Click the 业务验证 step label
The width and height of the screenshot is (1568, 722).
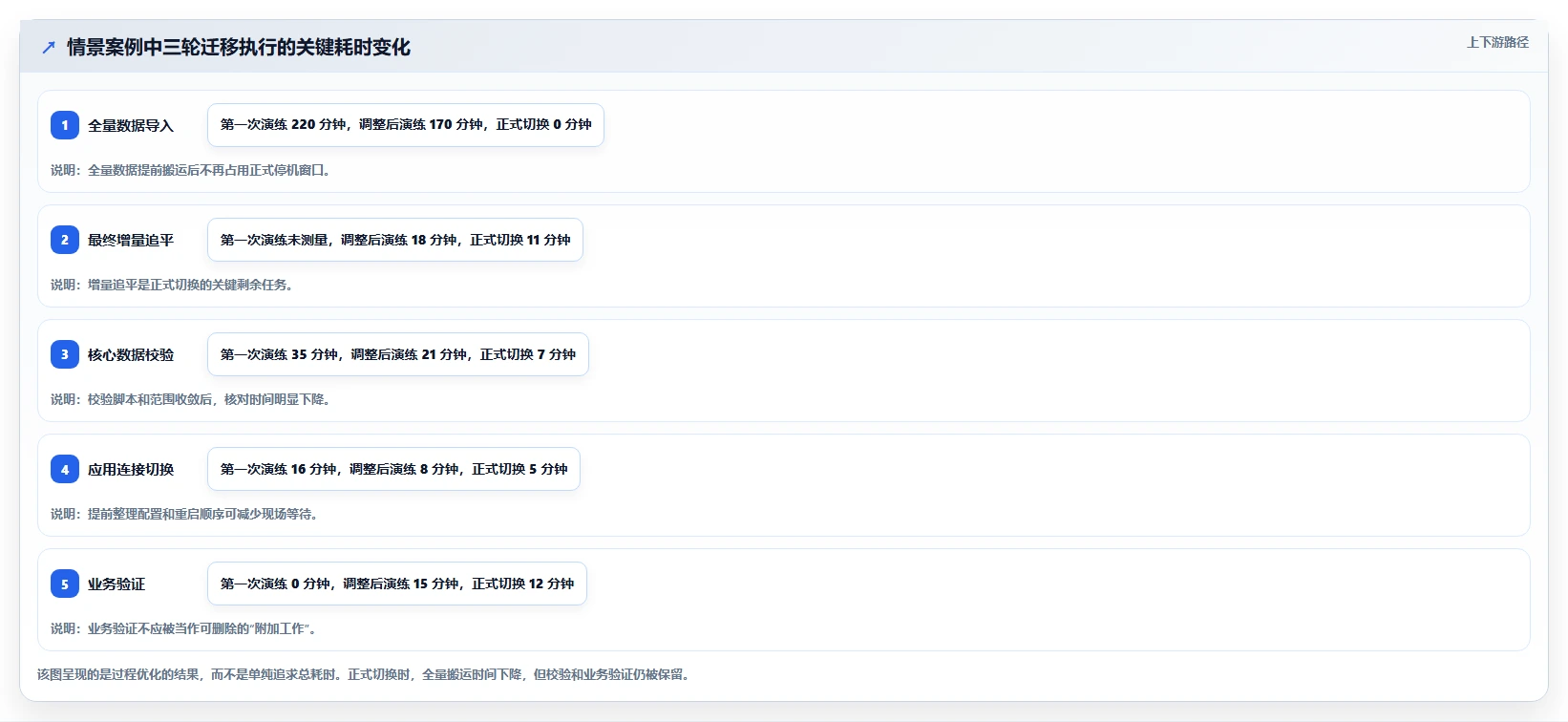[117, 584]
